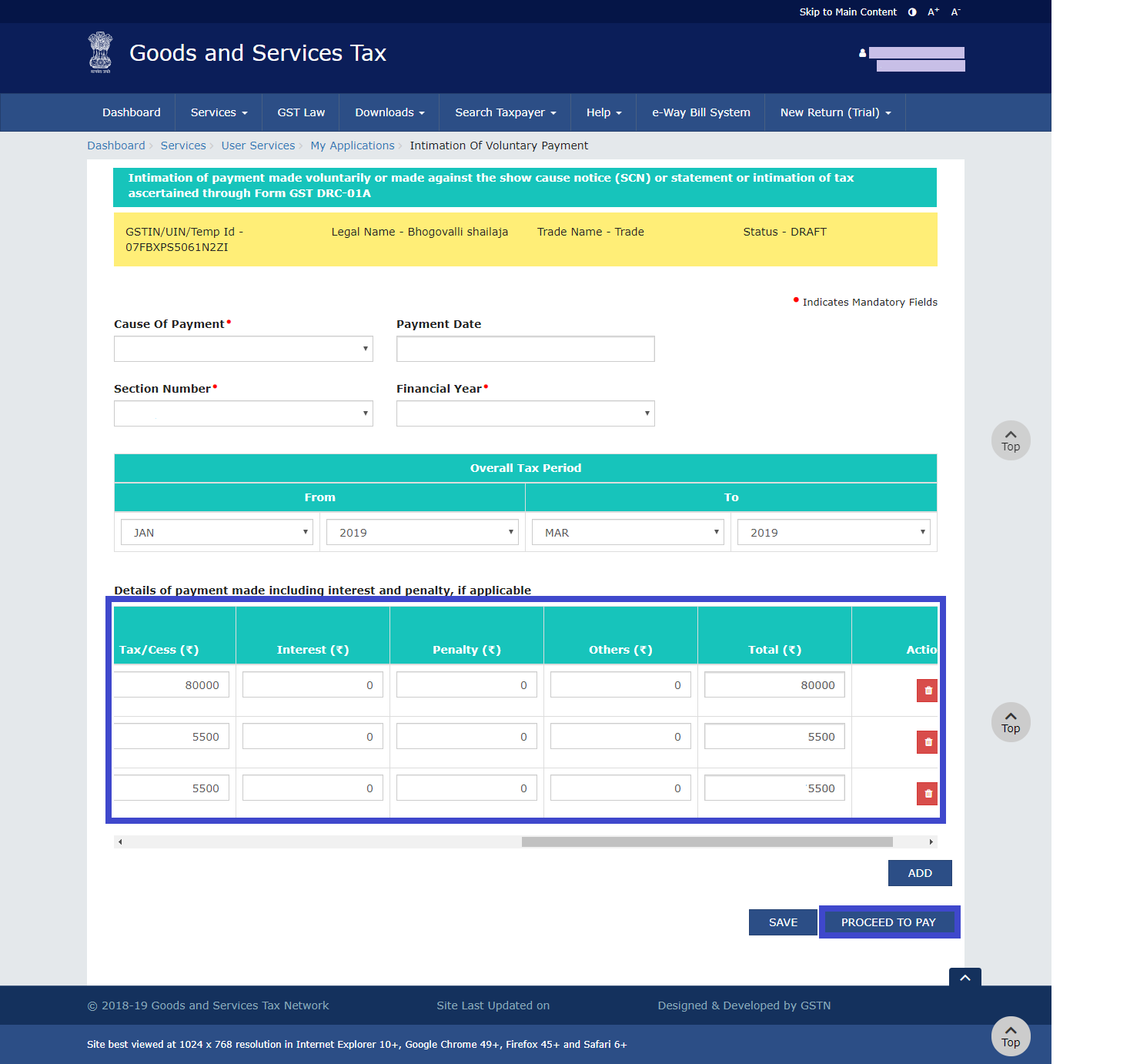Click trash icon in last payment row

928,794
